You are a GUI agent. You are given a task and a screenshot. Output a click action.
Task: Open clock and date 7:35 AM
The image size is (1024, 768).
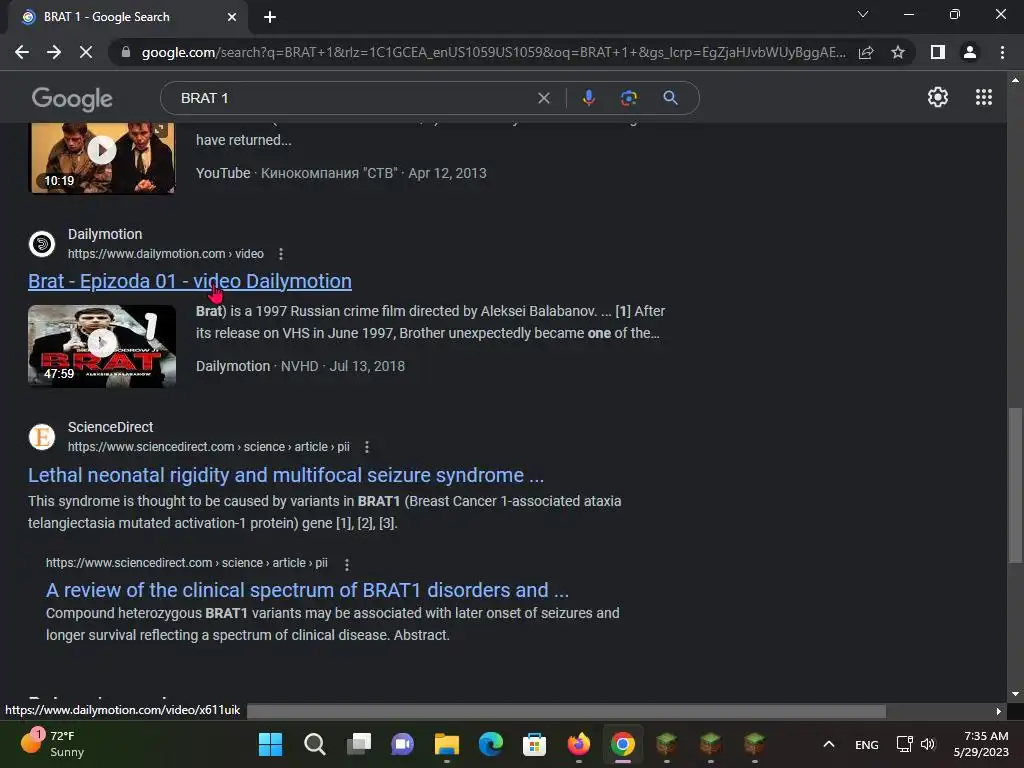981,744
